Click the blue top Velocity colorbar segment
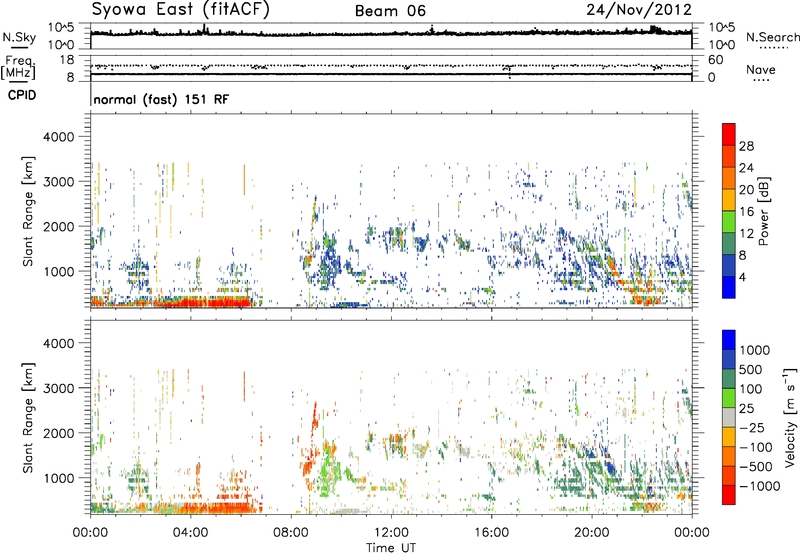Viewport: 800px width, 554px height. point(729,340)
